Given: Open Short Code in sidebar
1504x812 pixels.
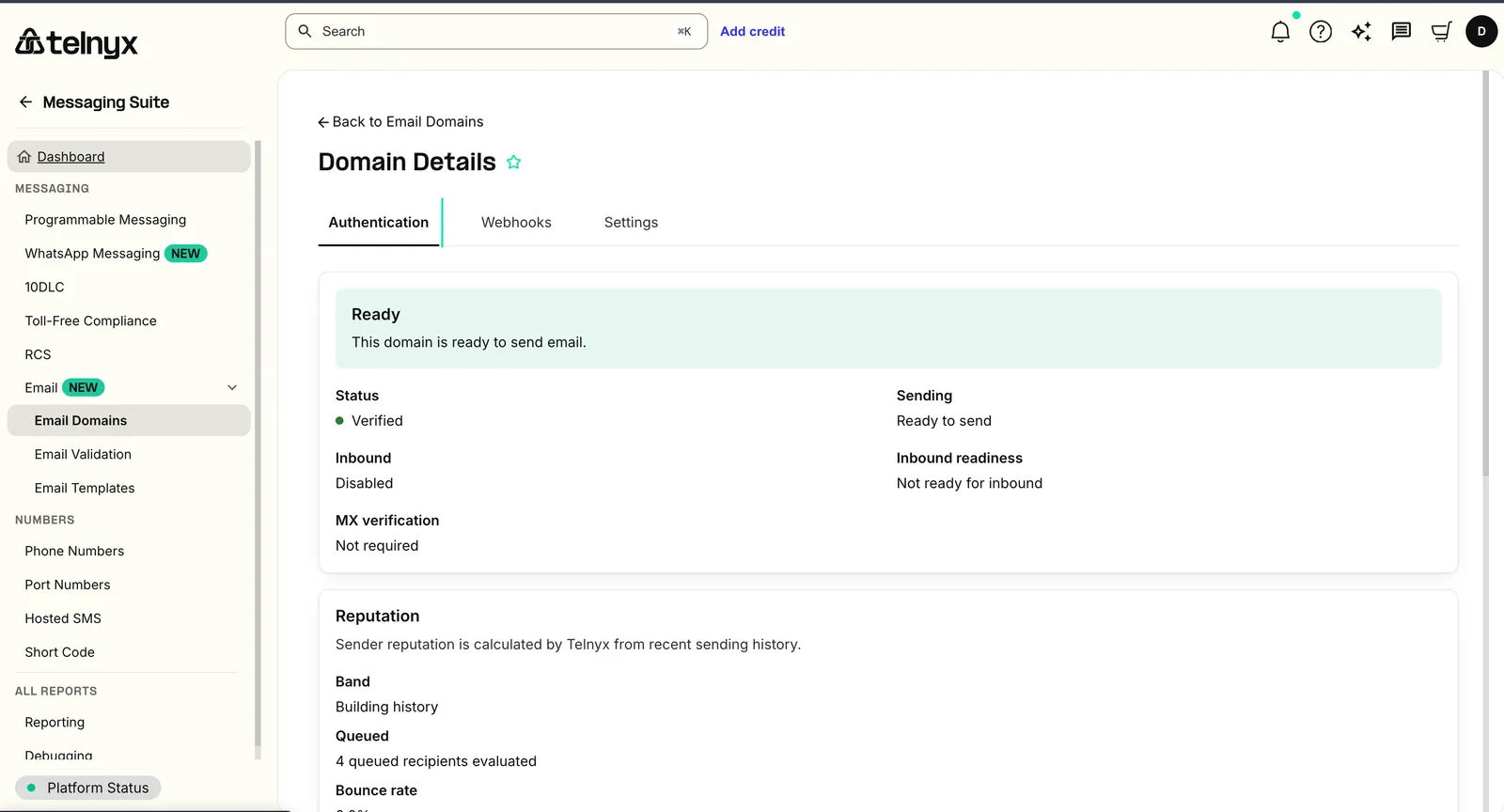Looking at the screenshot, I should coord(59,652).
